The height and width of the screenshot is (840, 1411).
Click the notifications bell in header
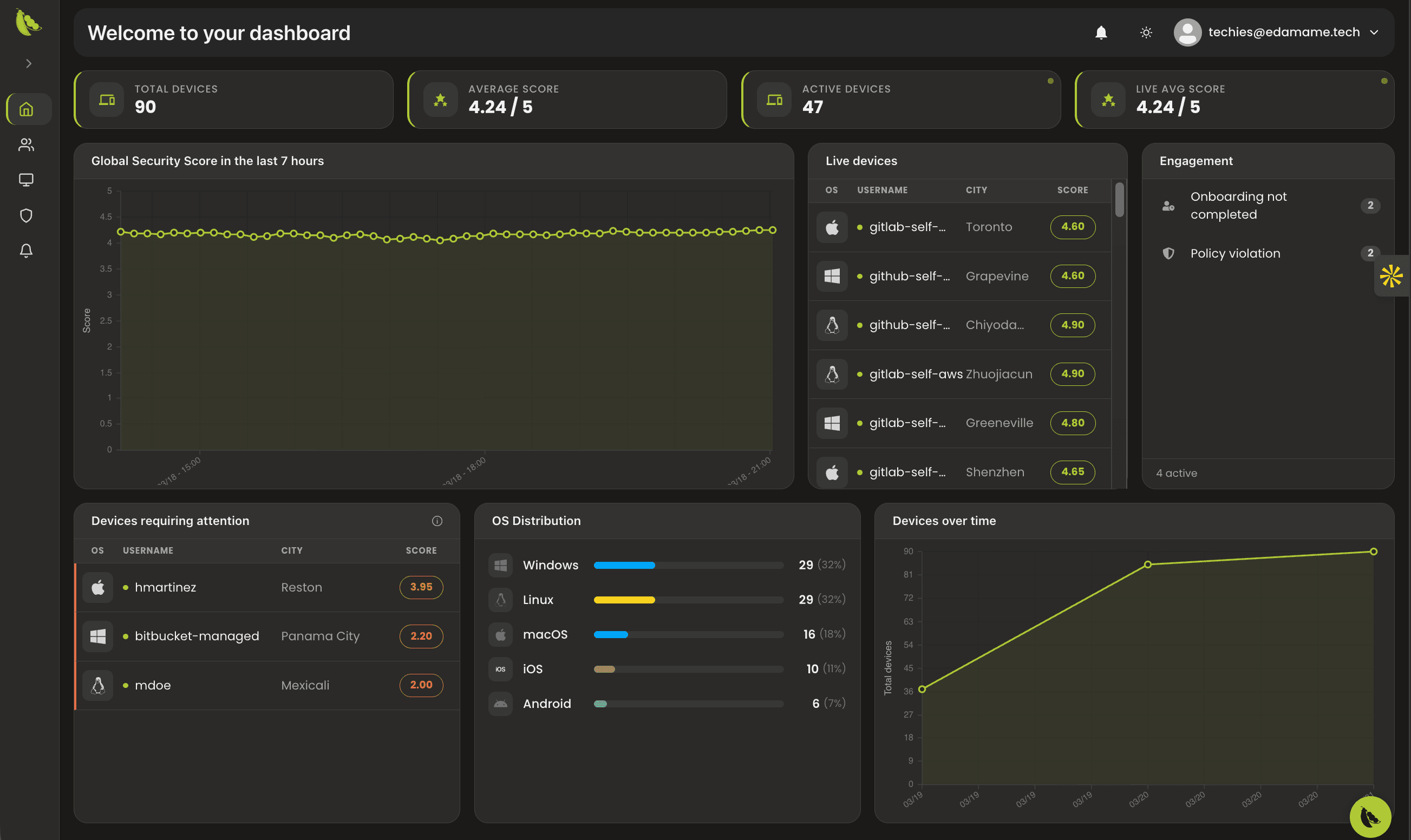click(1101, 33)
